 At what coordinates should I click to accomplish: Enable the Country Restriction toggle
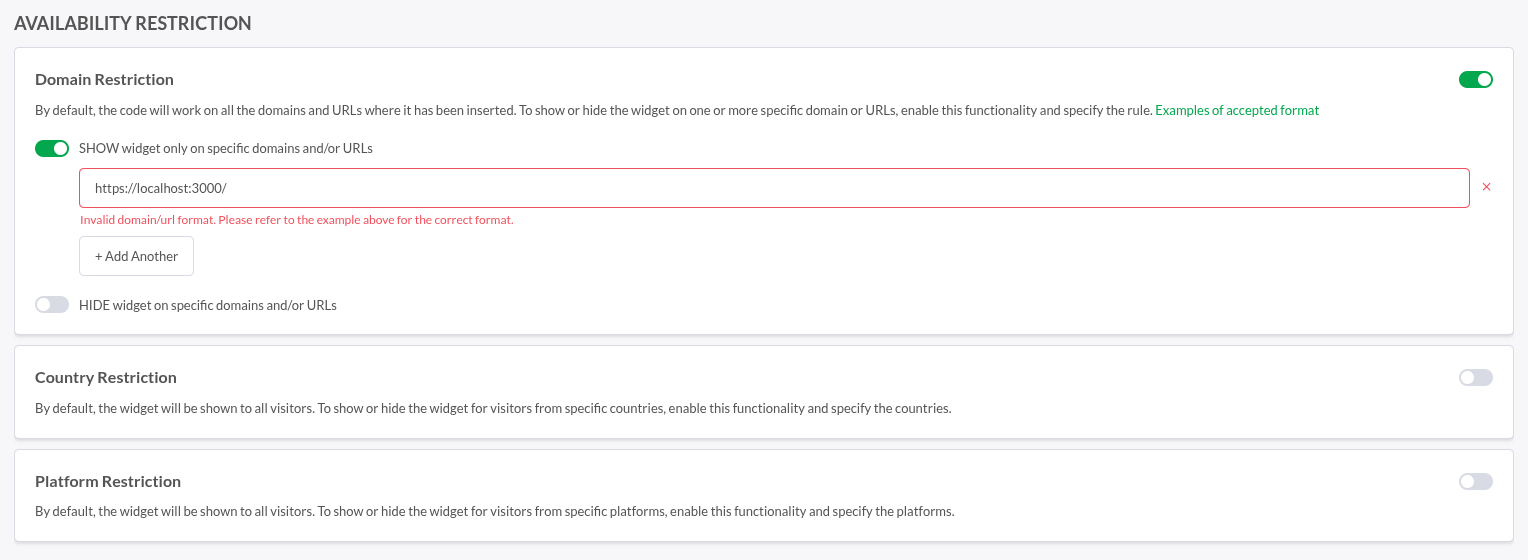coord(1476,377)
